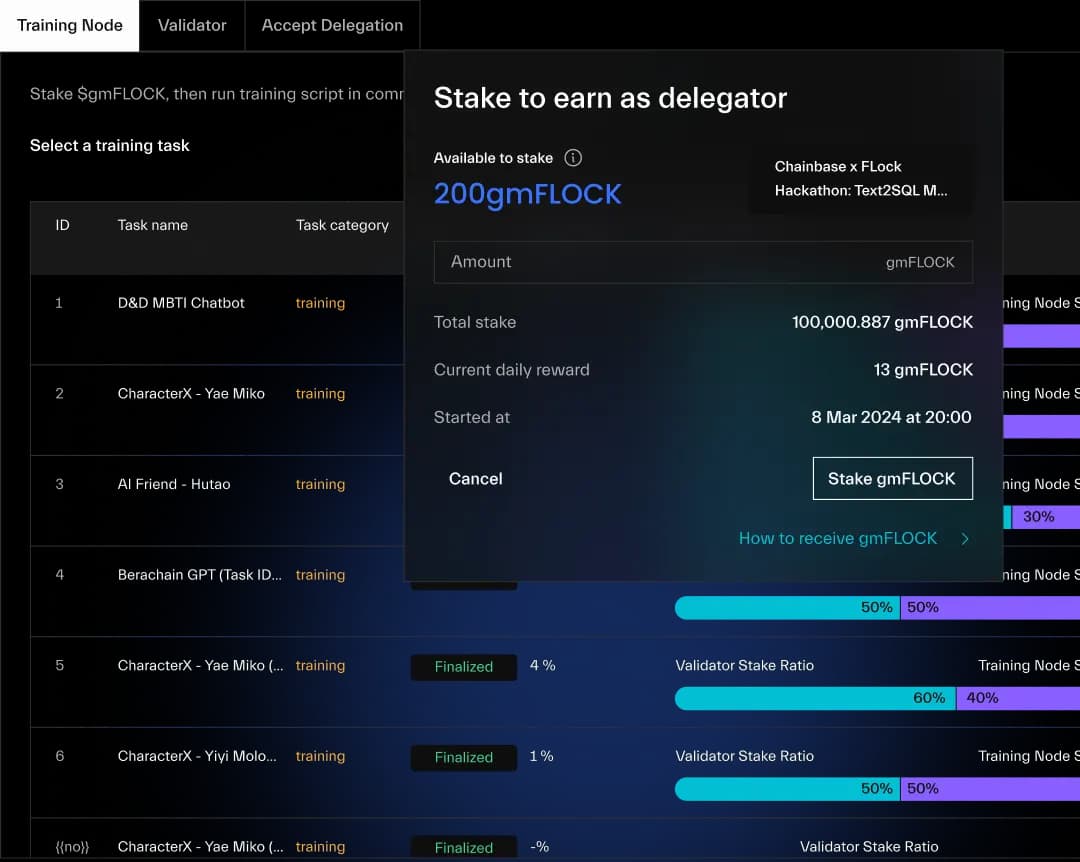Image resolution: width=1080 pixels, height=862 pixels.
Task: Click the Finalized badge for CharacterX - Yiyi Molo
Action: coord(464,758)
